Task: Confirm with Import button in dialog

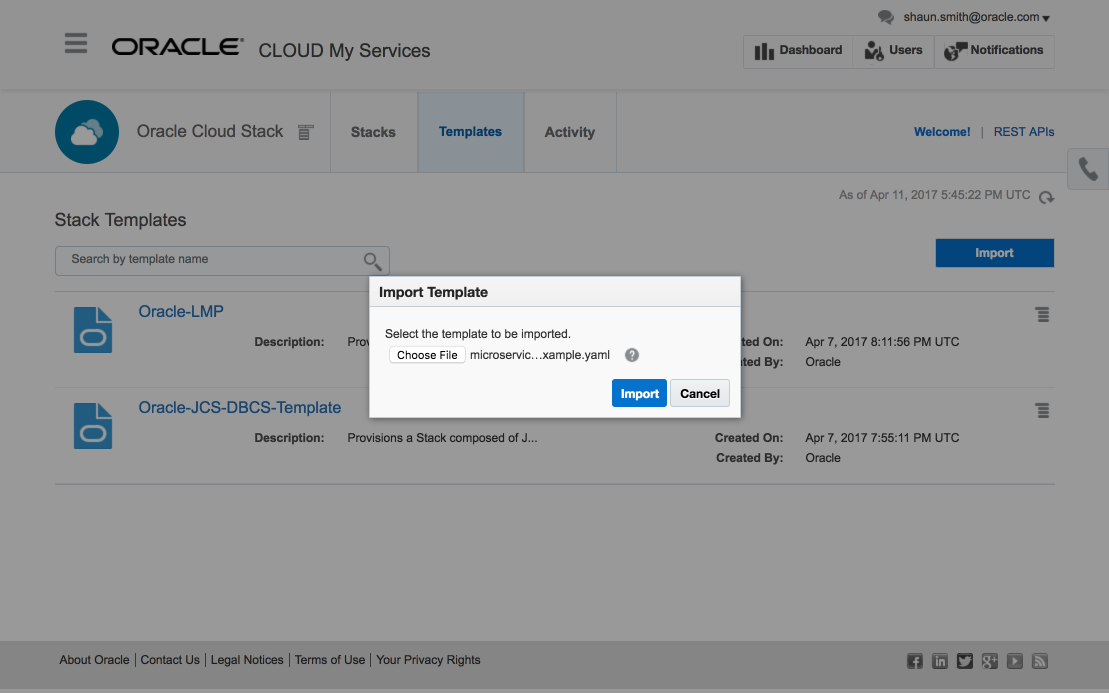Action: (x=639, y=394)
